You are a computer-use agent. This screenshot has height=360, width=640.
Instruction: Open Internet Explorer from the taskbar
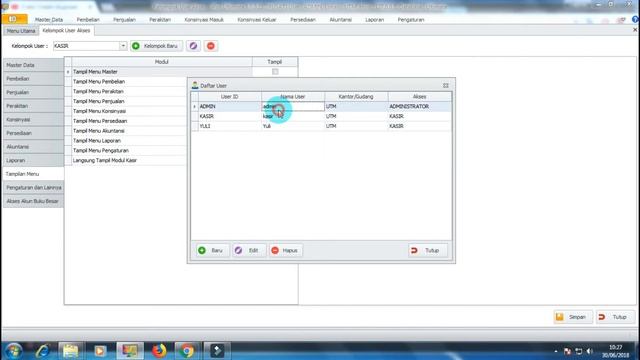42,351
